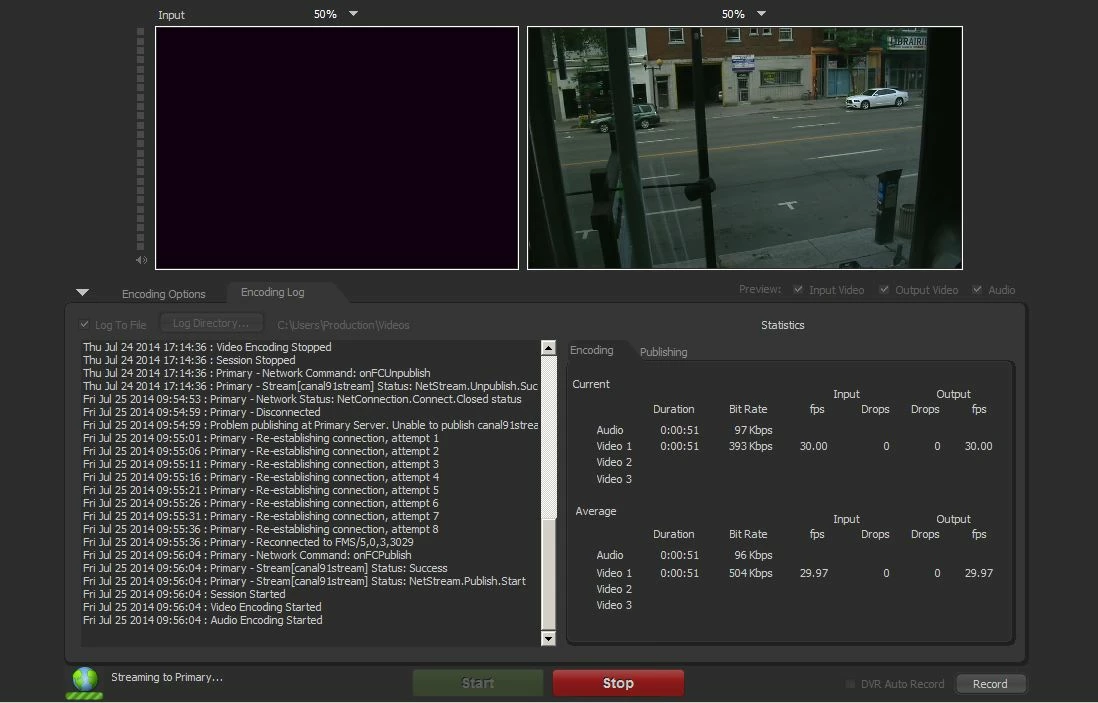Click the log directory path C:\Users\Production\Videos
The width and height of the screenshot is (1098, 703).
tap(343, 325)
